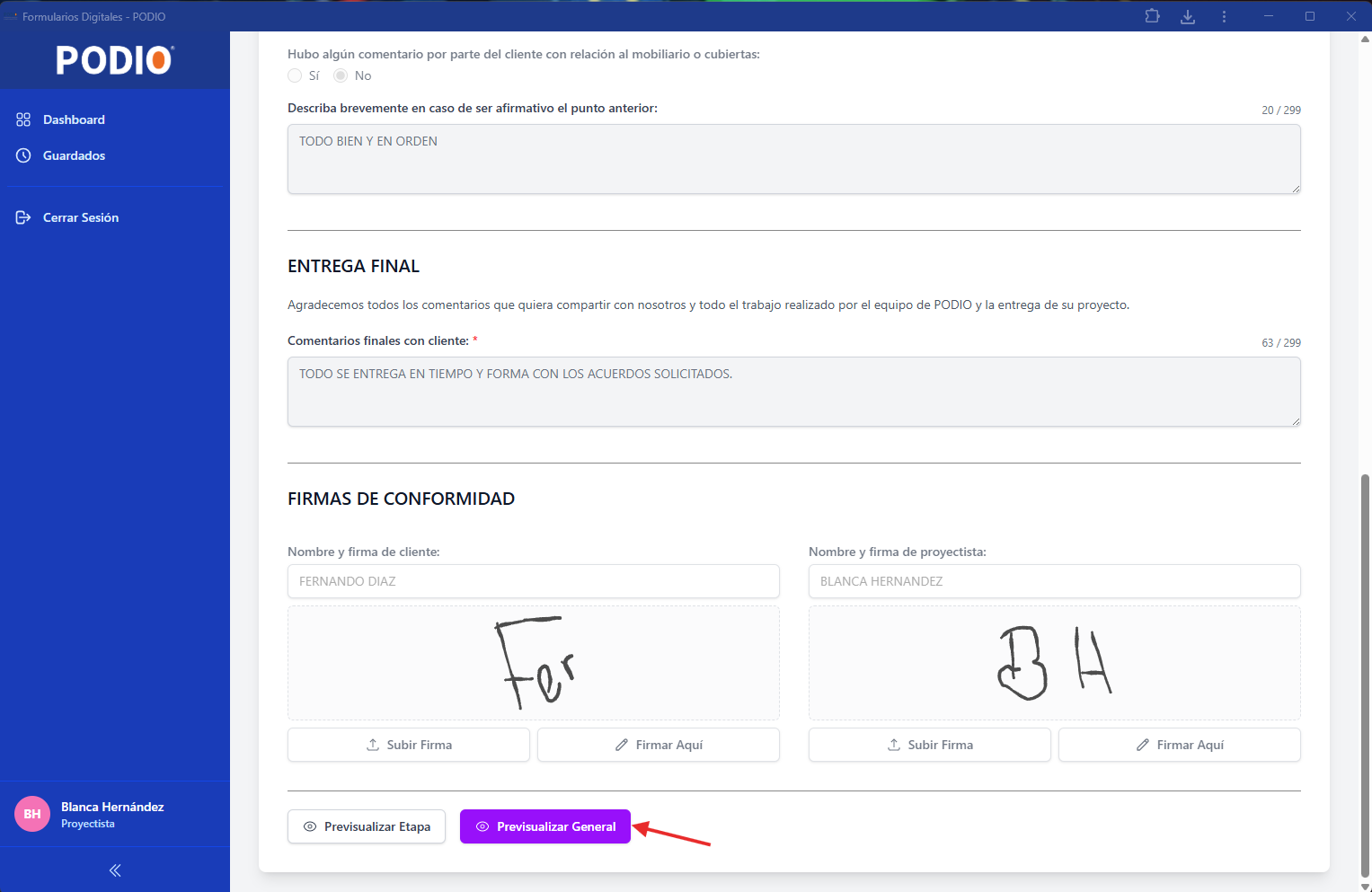Image resolution: width=1372 pixels, height=892 pixels.
Task: Open the three-dot menu in title bar
Action: point(1224,16)
